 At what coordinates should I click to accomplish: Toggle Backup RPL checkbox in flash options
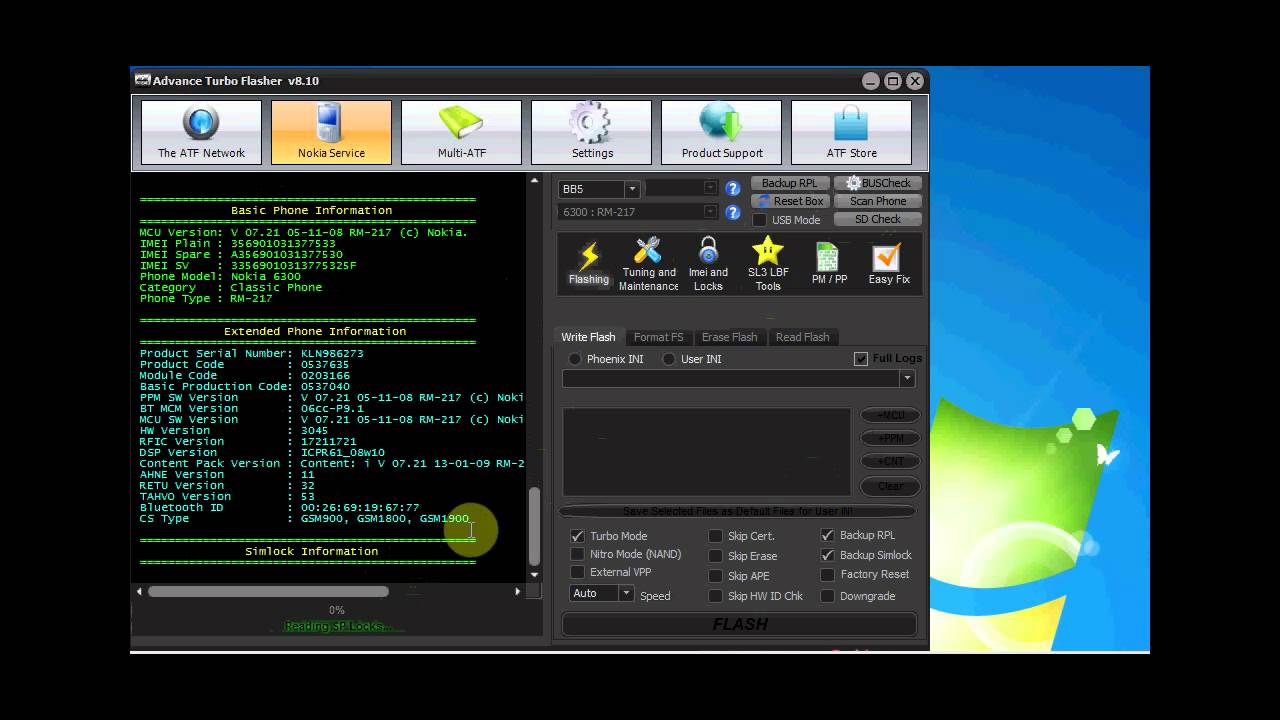click(x=827, y=535)
